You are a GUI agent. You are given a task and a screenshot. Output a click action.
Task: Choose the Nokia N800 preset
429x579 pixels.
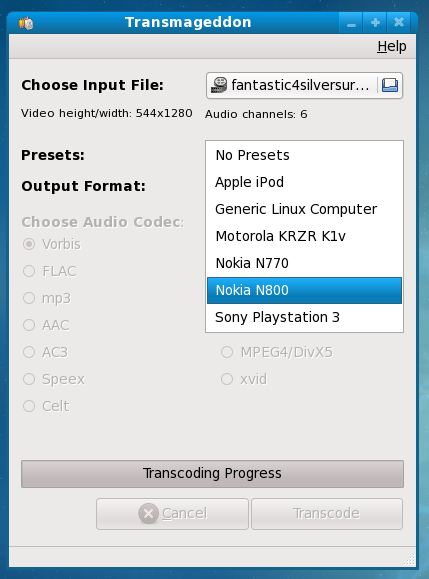(x=304, y=290)
